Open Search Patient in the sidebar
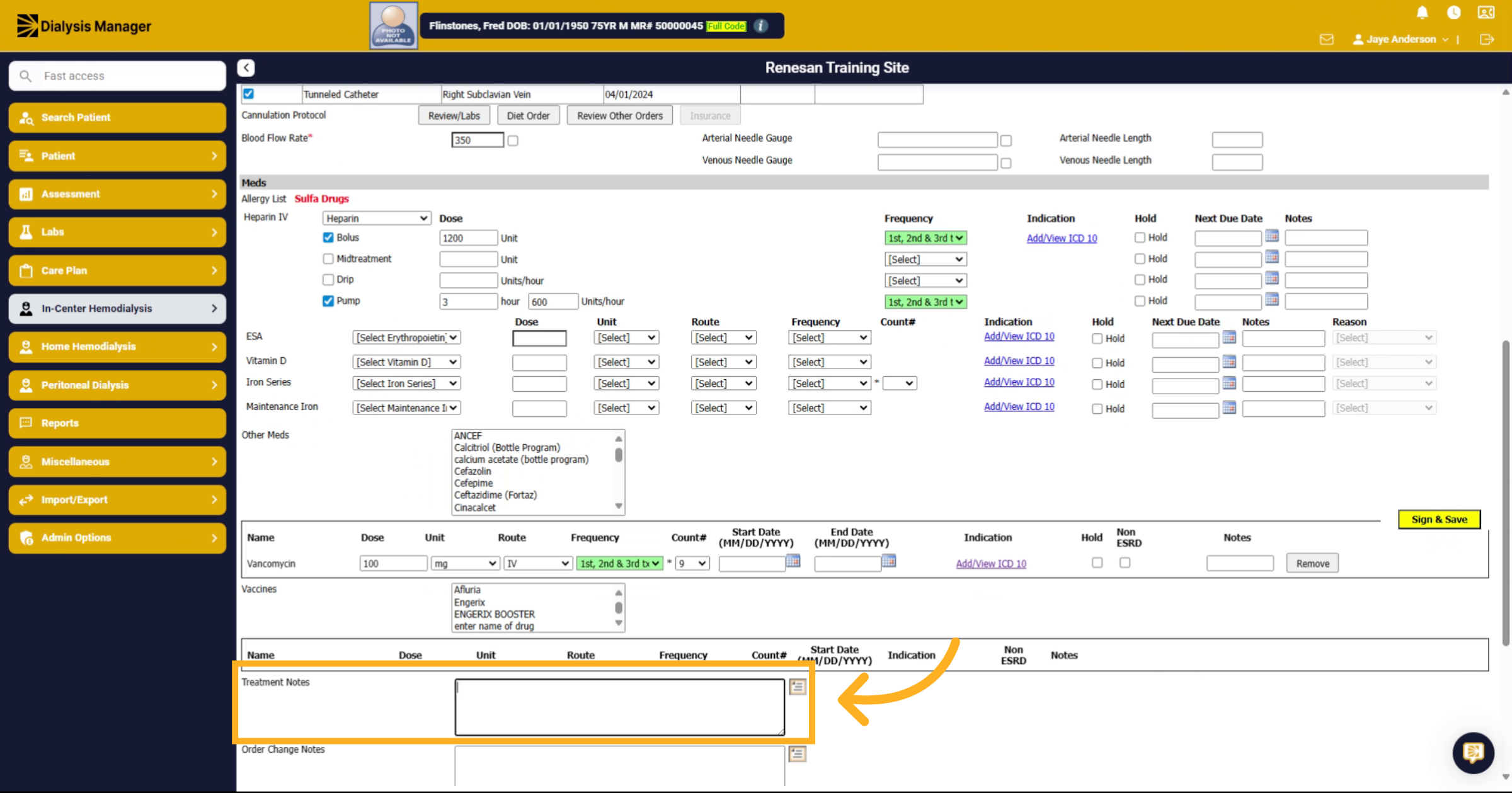The image size is (1512, 793). [x=117, y=118]
